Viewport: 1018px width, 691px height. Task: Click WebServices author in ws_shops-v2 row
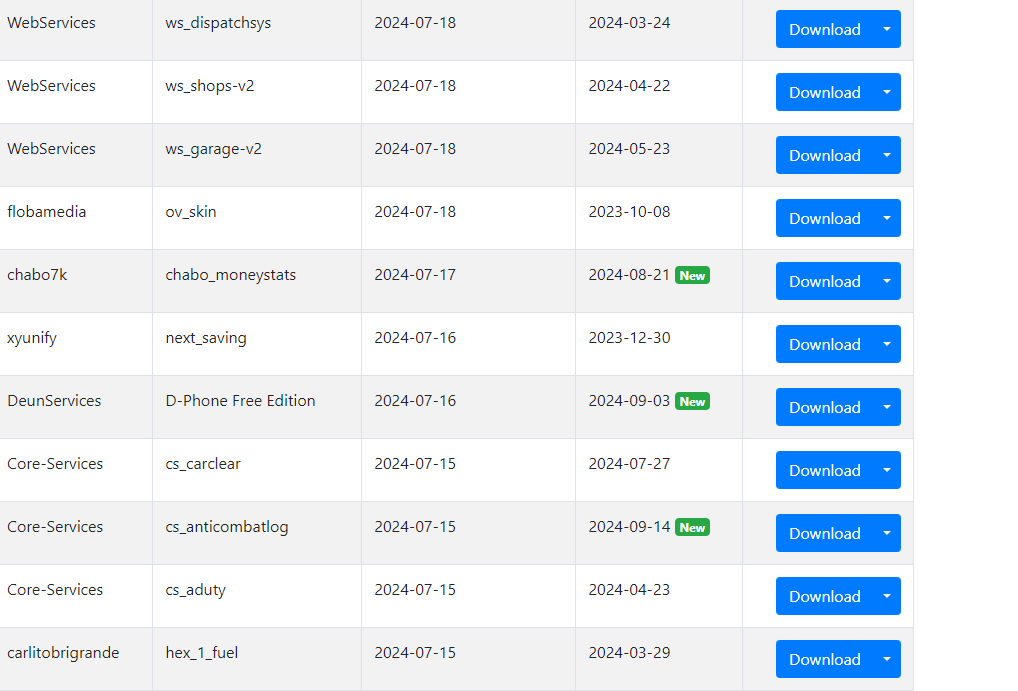[51, 86]
